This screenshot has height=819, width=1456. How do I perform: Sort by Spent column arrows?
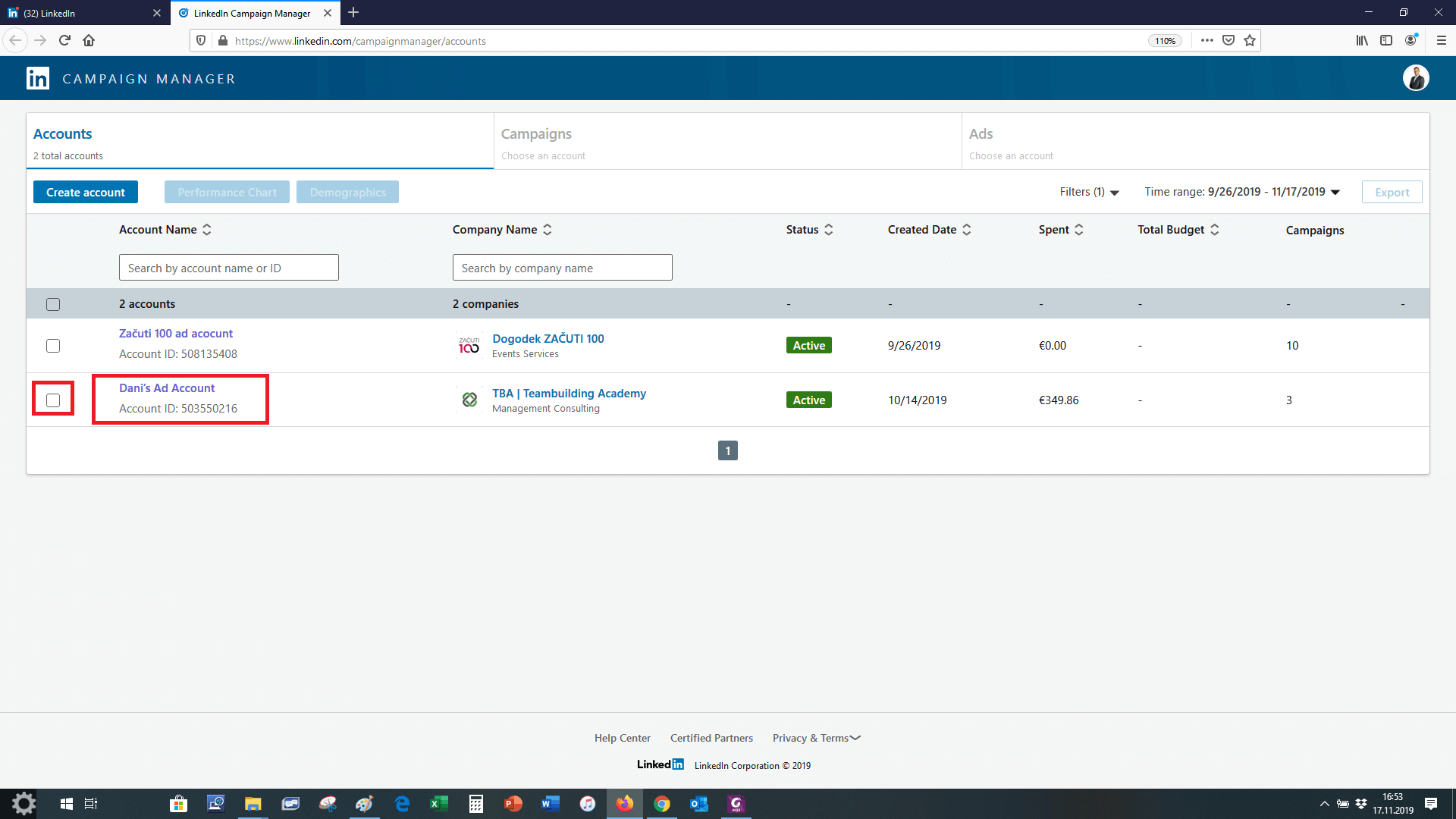point(1079,230)
